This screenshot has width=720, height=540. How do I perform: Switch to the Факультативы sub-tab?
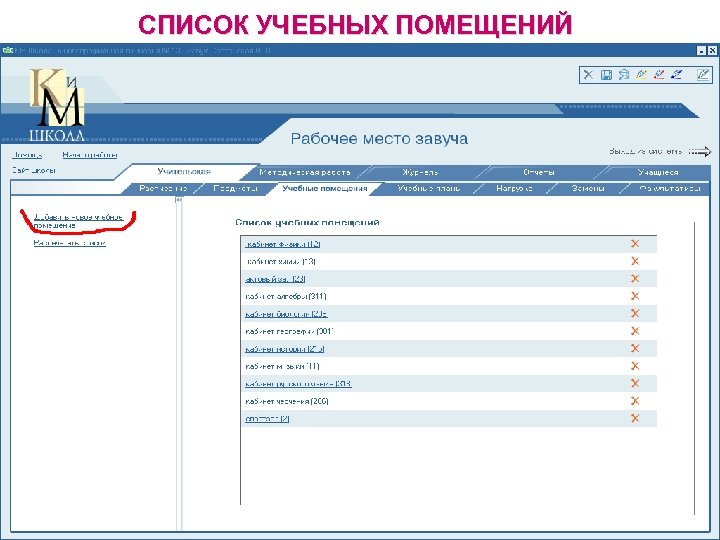(x=669, y=189)
